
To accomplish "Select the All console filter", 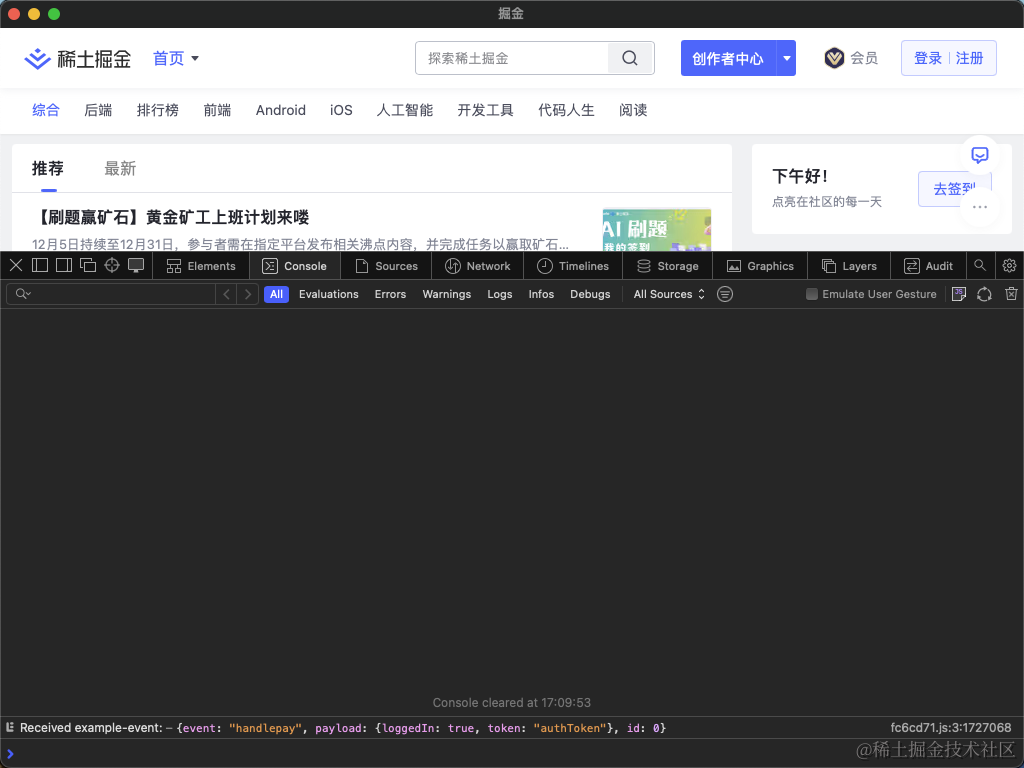I will click(x=276, y=294).
